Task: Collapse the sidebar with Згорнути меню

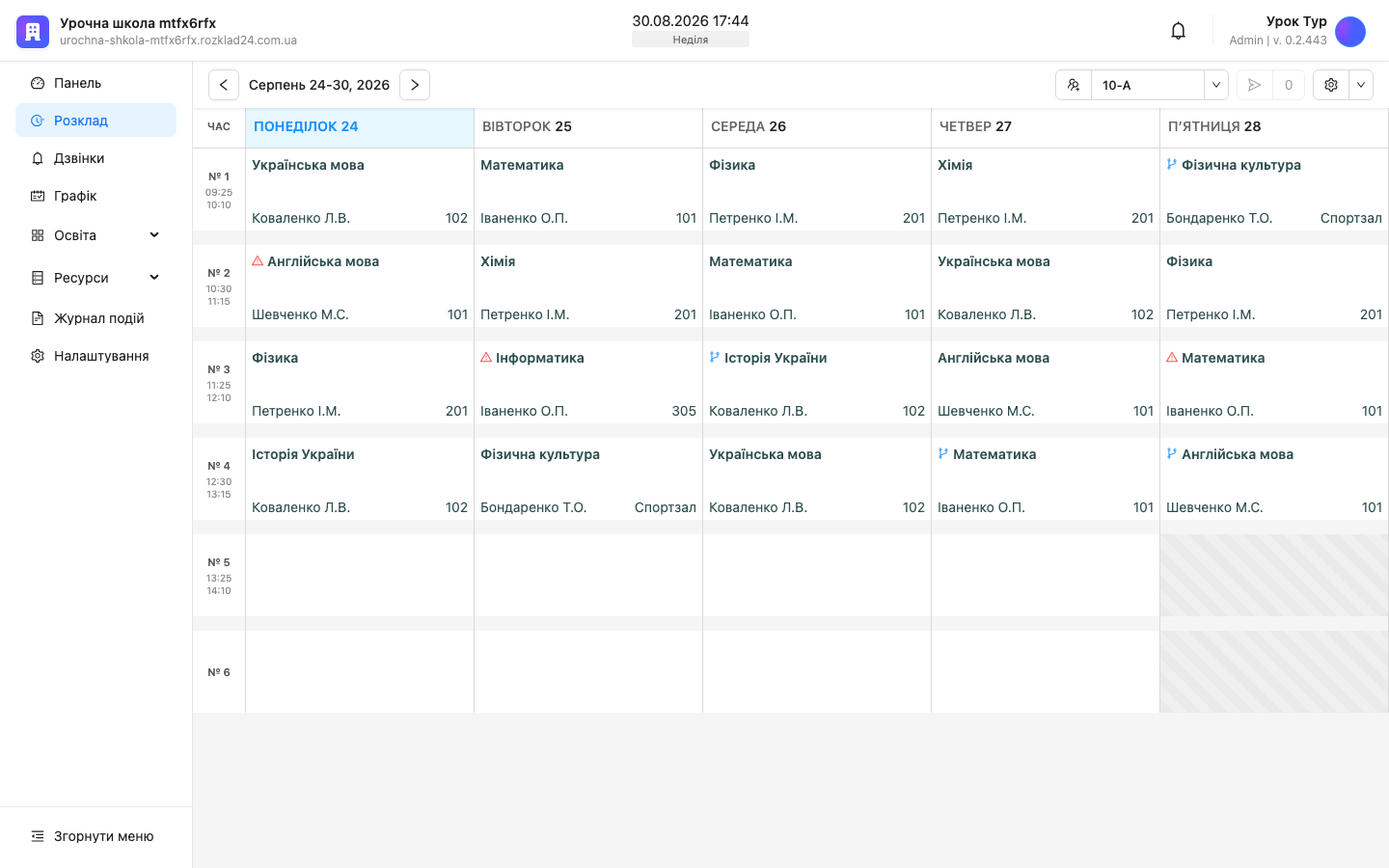Action: tap(95, 836)
